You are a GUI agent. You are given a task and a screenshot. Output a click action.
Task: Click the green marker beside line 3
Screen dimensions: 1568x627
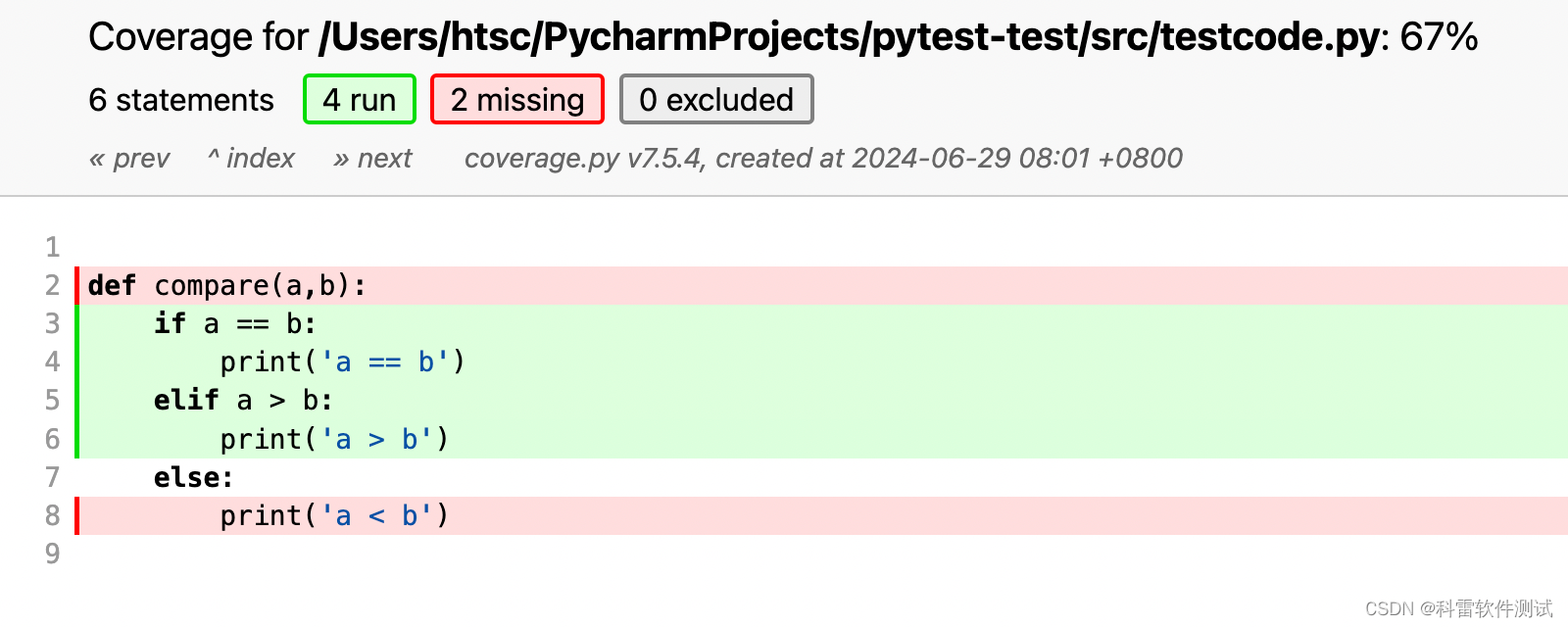click(x=77, y=323)
